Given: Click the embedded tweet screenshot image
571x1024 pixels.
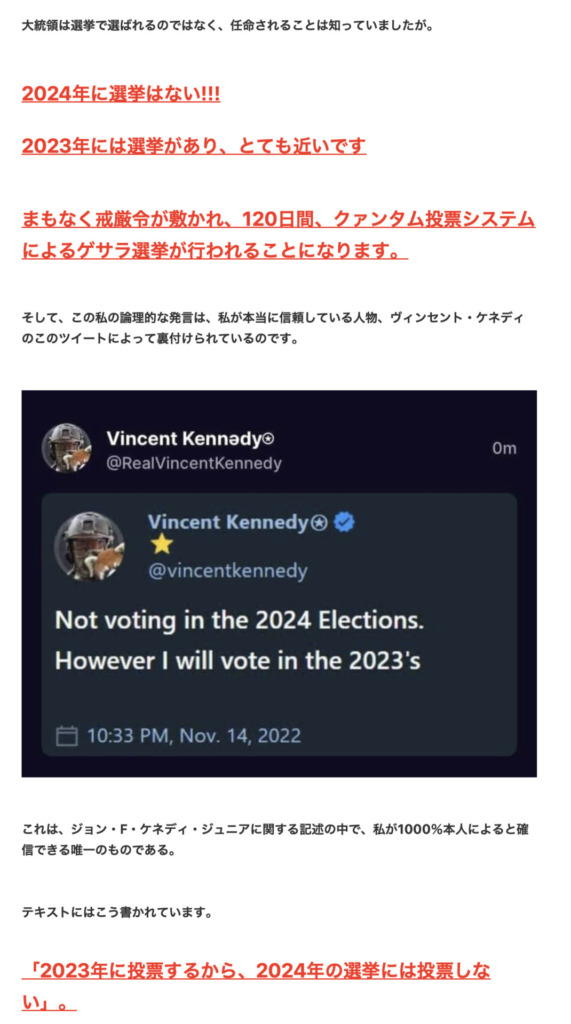Looking at the screenshot, I should pos(279,583).
